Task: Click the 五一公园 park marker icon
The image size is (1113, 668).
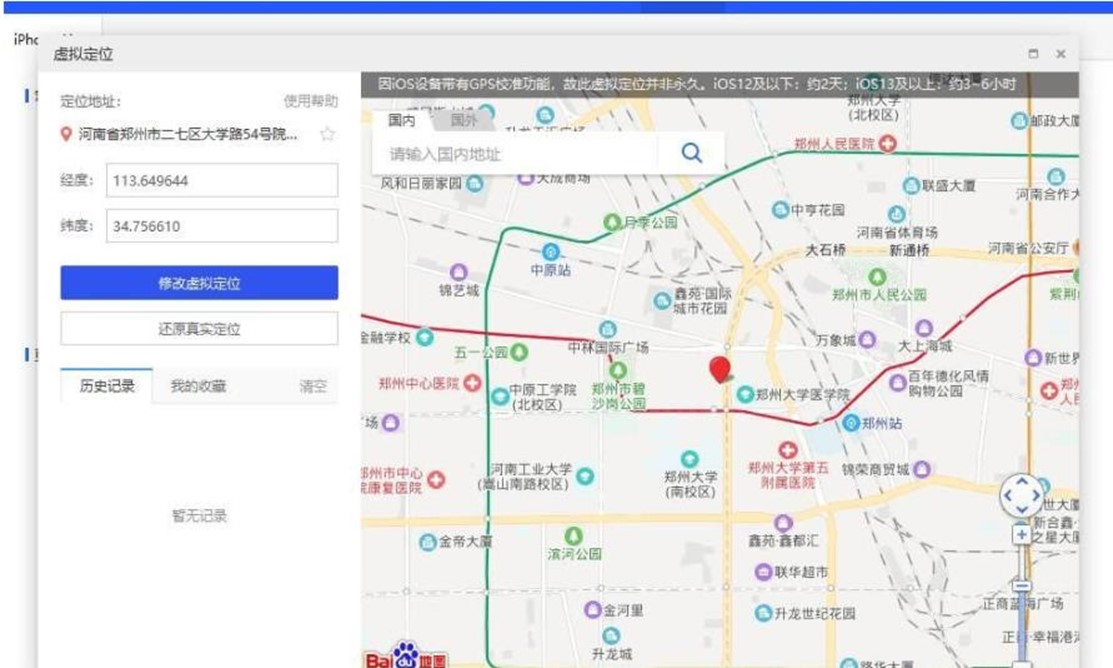Action: coord(519,351)
